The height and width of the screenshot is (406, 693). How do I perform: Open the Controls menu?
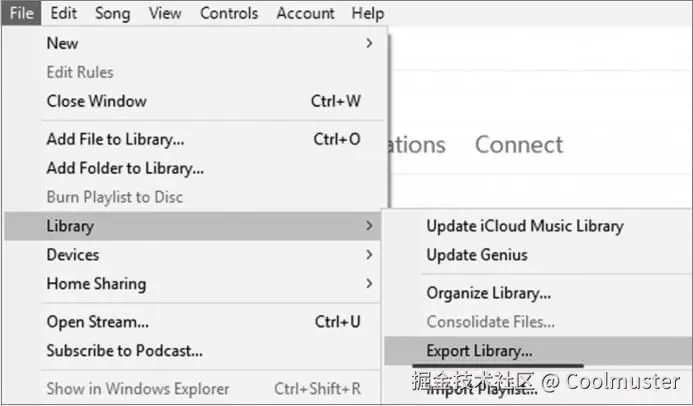click(x=229, y=13)
